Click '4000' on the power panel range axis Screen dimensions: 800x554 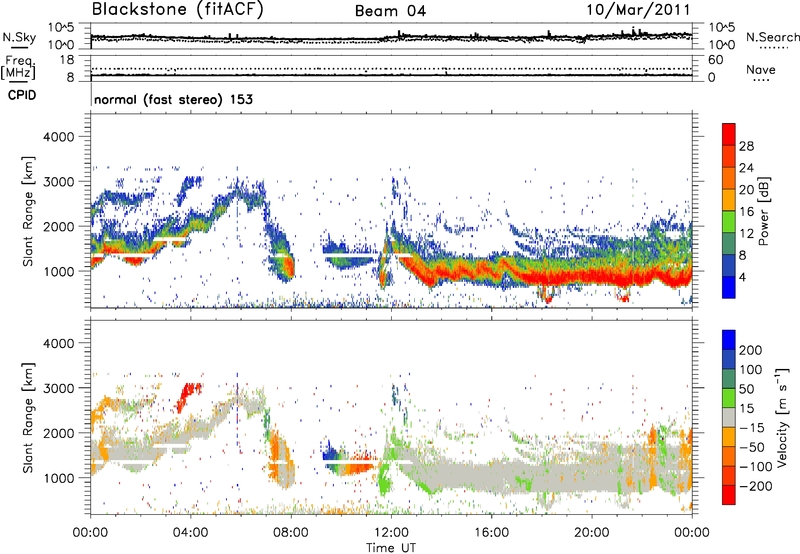[x=58, y=137]
